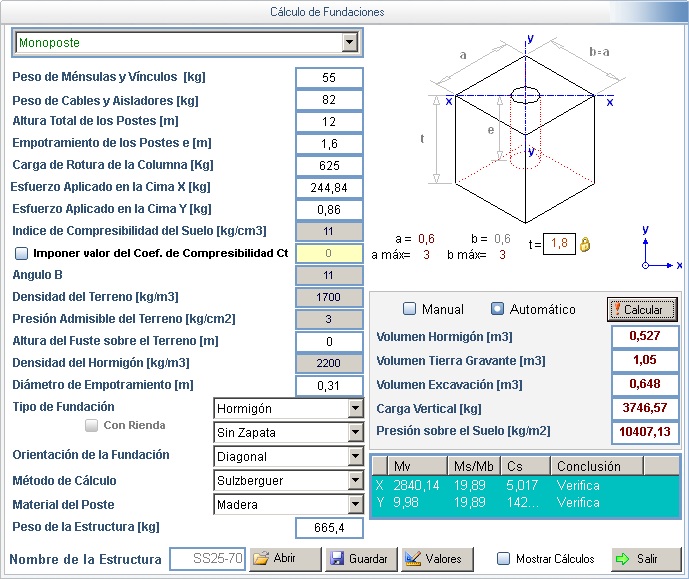Click the Conclusión column header
This screenshot has height=579, width=689.
[597, 466]
